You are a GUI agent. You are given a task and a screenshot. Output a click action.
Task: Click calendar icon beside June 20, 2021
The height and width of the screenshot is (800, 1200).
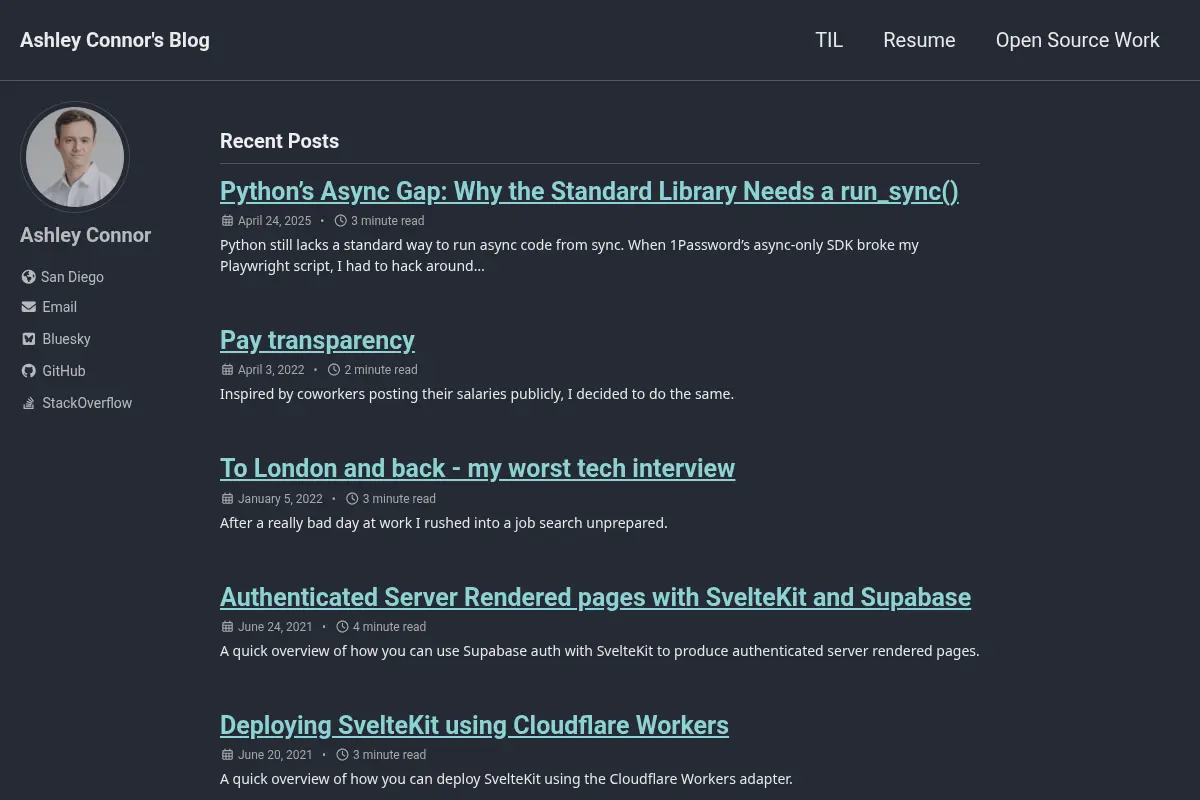[227, 755]
